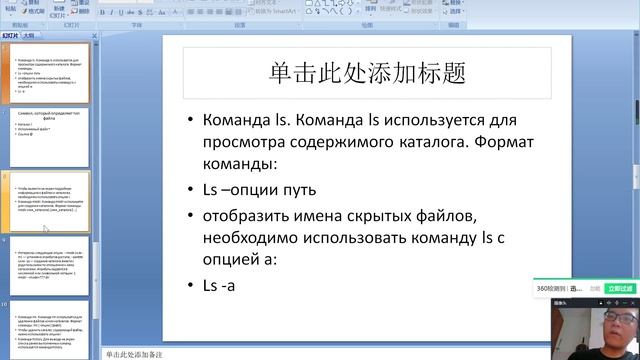Image resolution: width=640 pixels, height=360 pixels.
Task: Pick the left brace shape in shapes gallery
Action: pyautogui.click(x=342, y=11)
